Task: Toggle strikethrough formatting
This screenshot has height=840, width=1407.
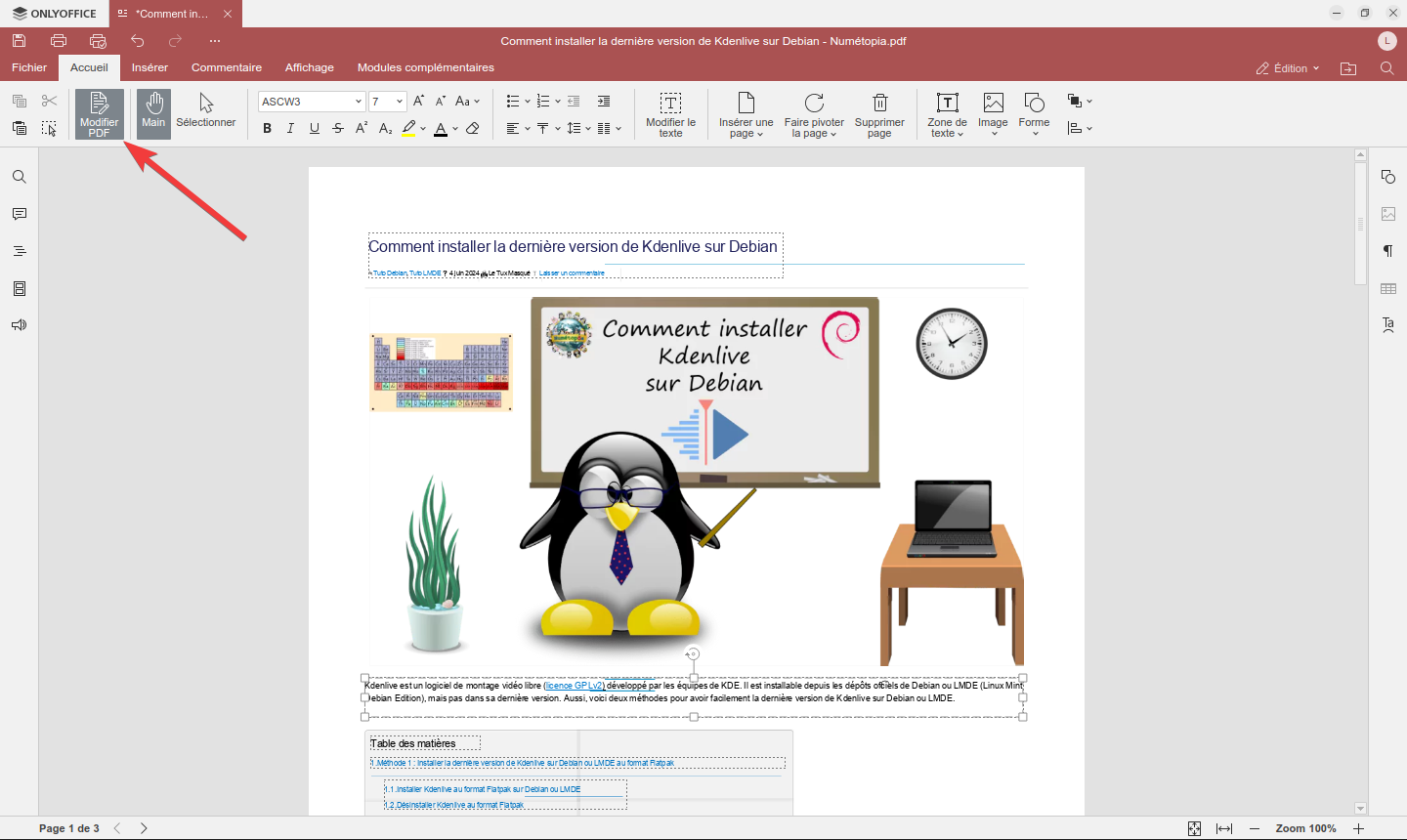Action: click(338, 128)
